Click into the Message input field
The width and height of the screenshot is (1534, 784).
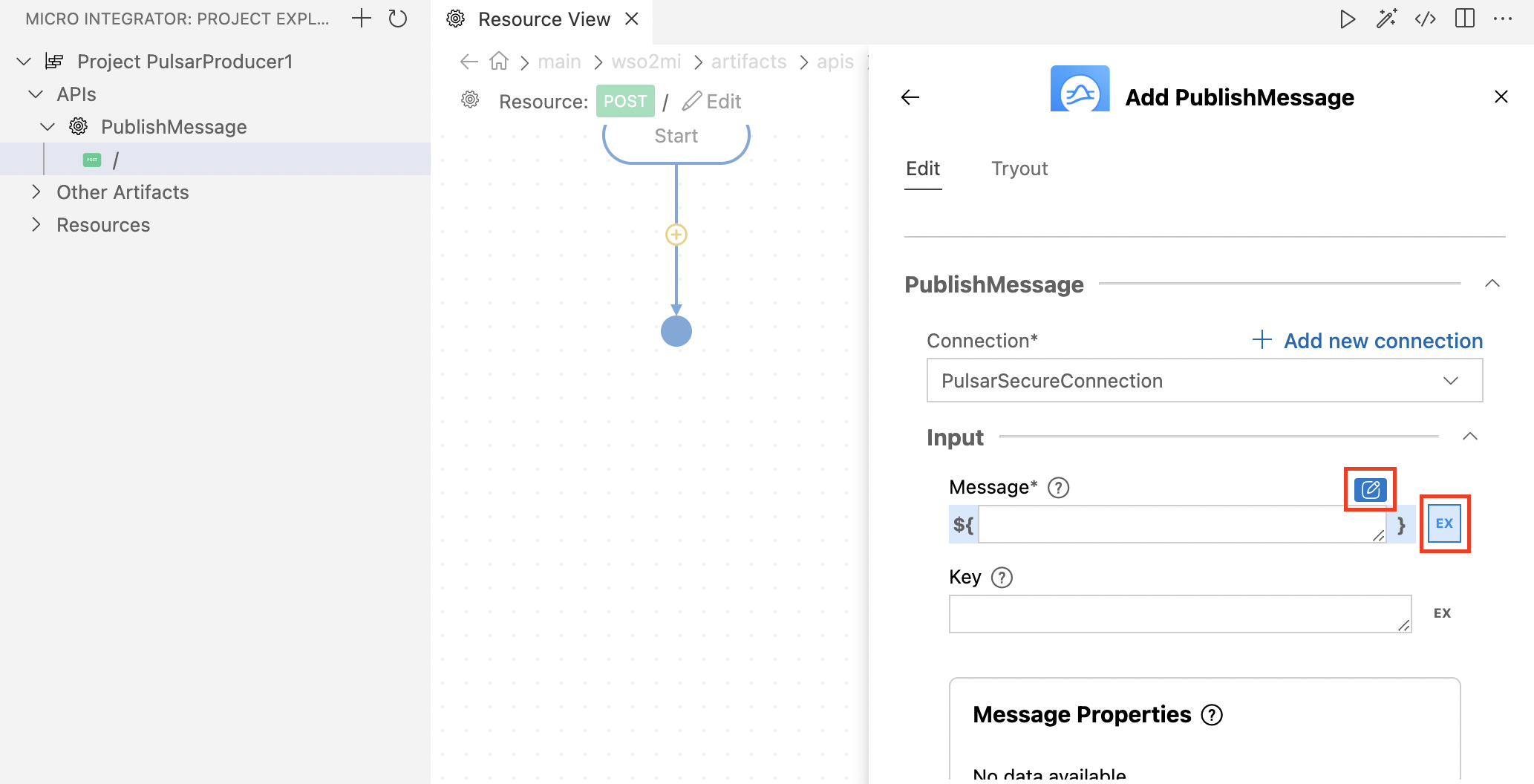[1182, 524]
